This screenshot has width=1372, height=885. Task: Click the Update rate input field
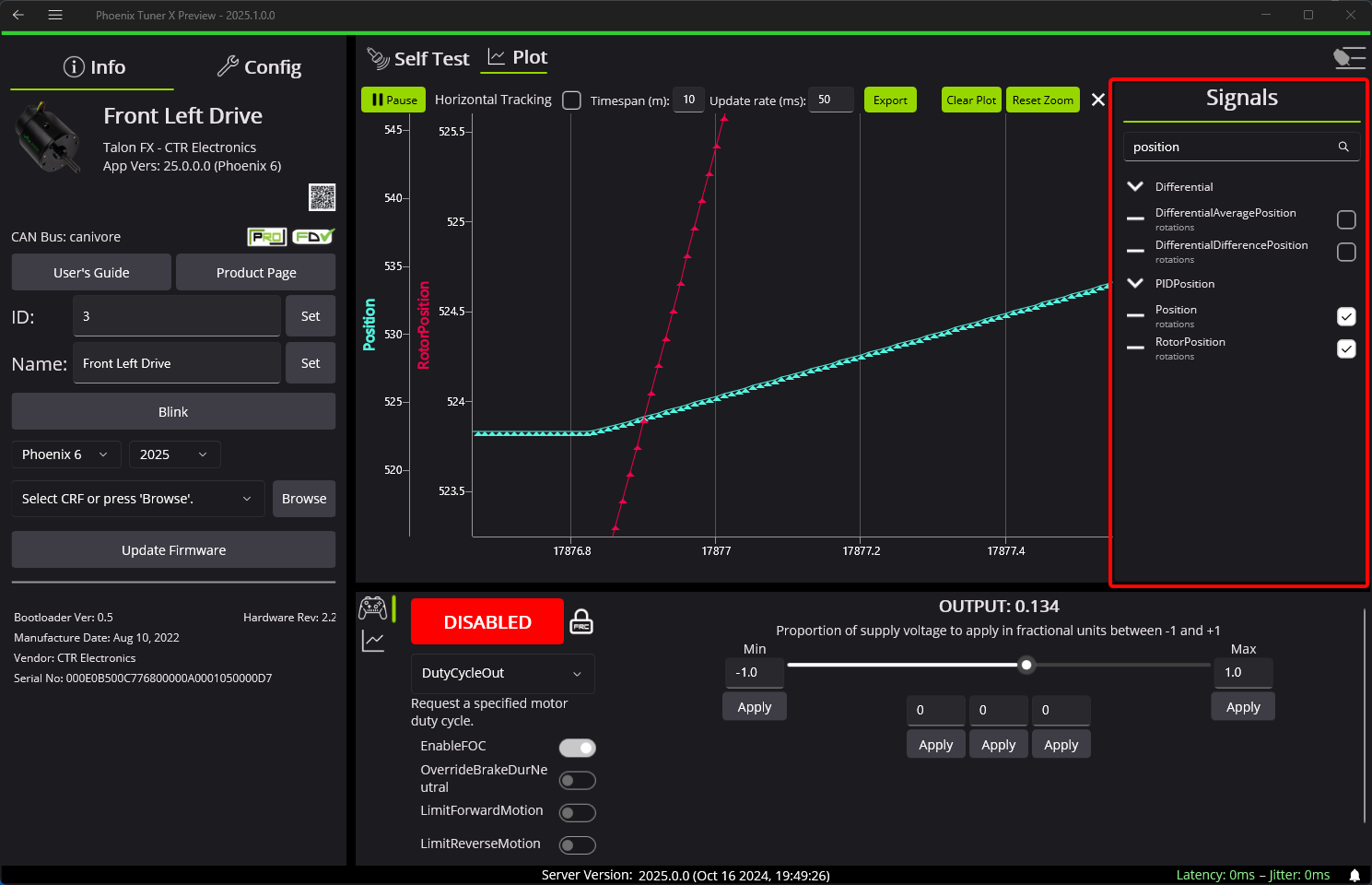point(831,100)
